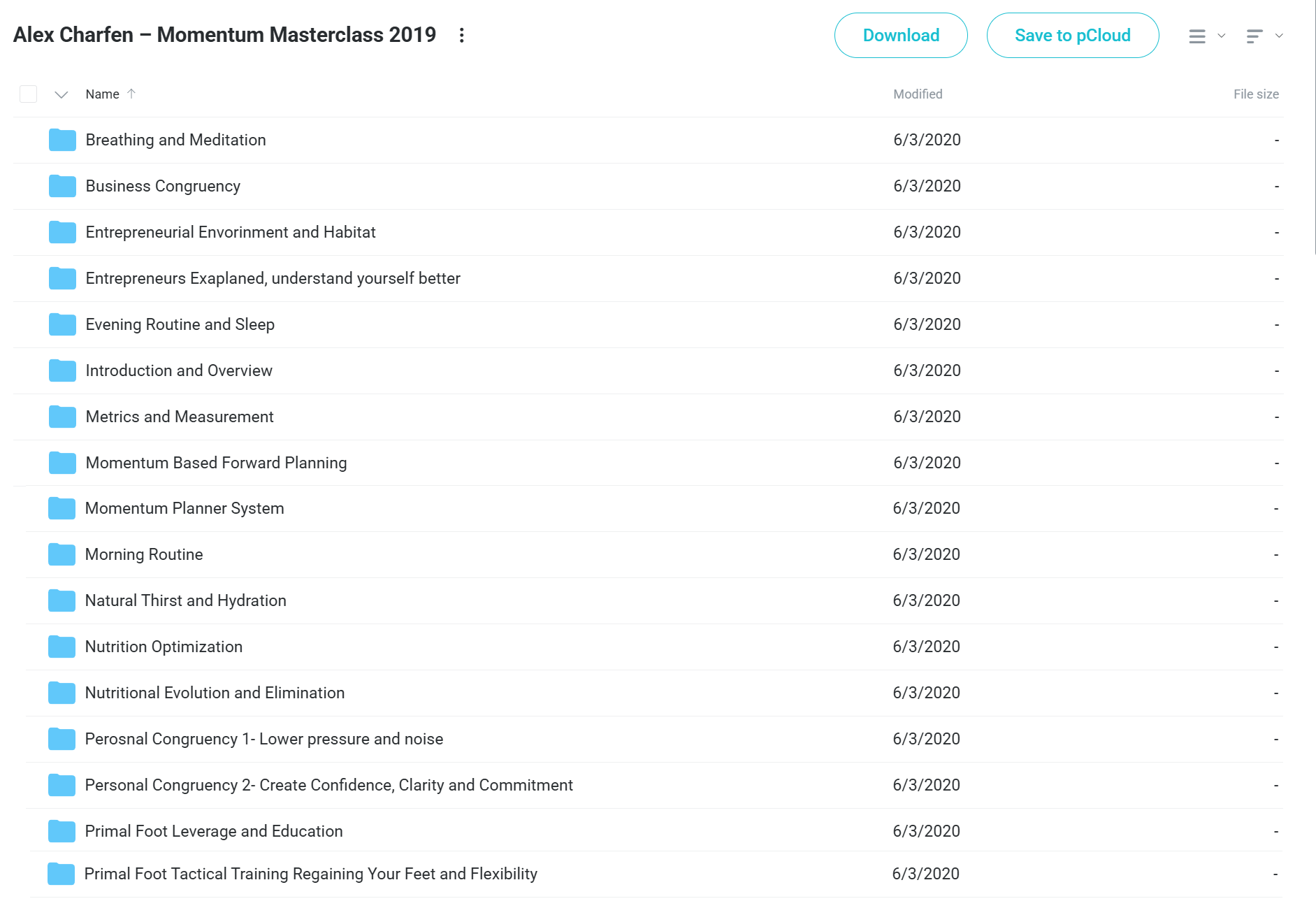Click the Nutritional Evolution and Elimination folder icon
Screen dimensions: 1316x908
pyautogui.click(x=62, y=693)
